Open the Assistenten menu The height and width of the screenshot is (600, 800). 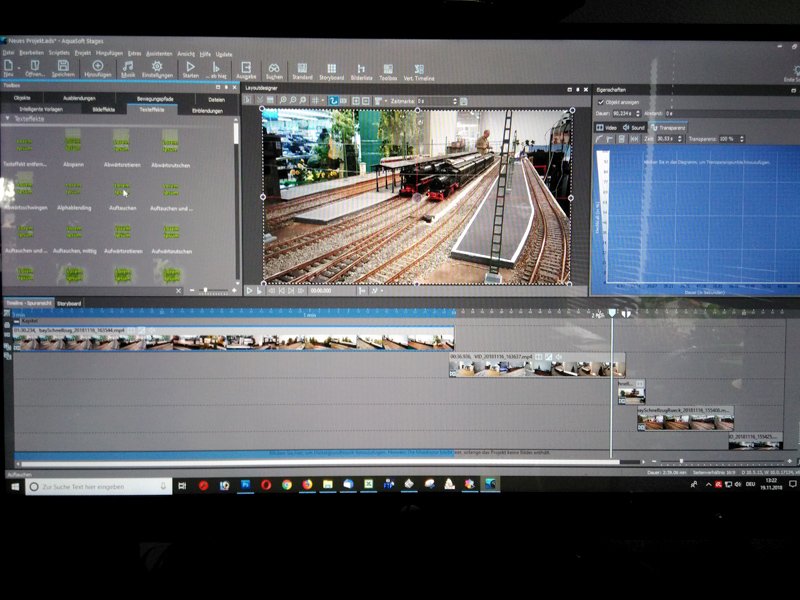pyautogui.click(x=159, y=51)
